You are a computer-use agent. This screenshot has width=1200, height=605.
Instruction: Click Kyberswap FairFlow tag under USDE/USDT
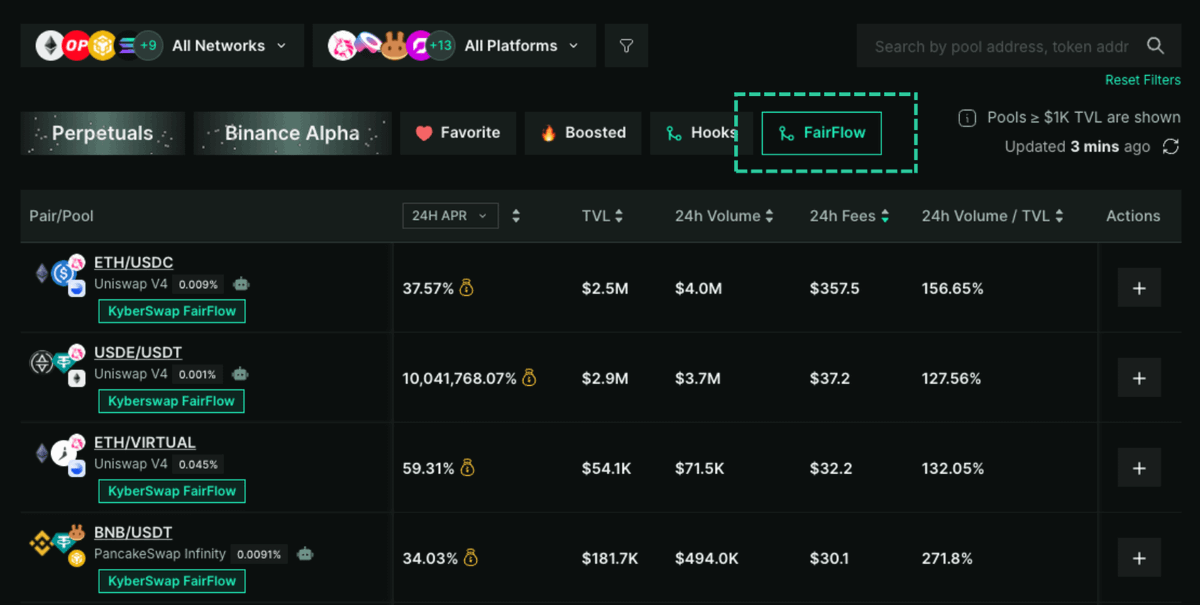point(171,401)
